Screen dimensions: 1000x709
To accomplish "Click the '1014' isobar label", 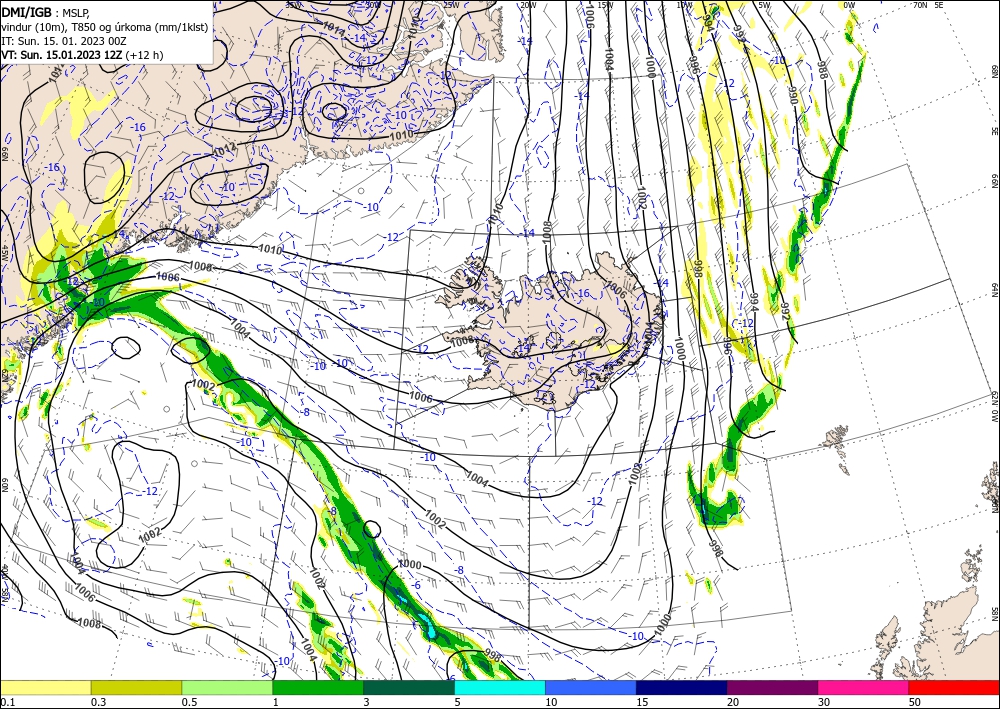I will click(333, 30).
